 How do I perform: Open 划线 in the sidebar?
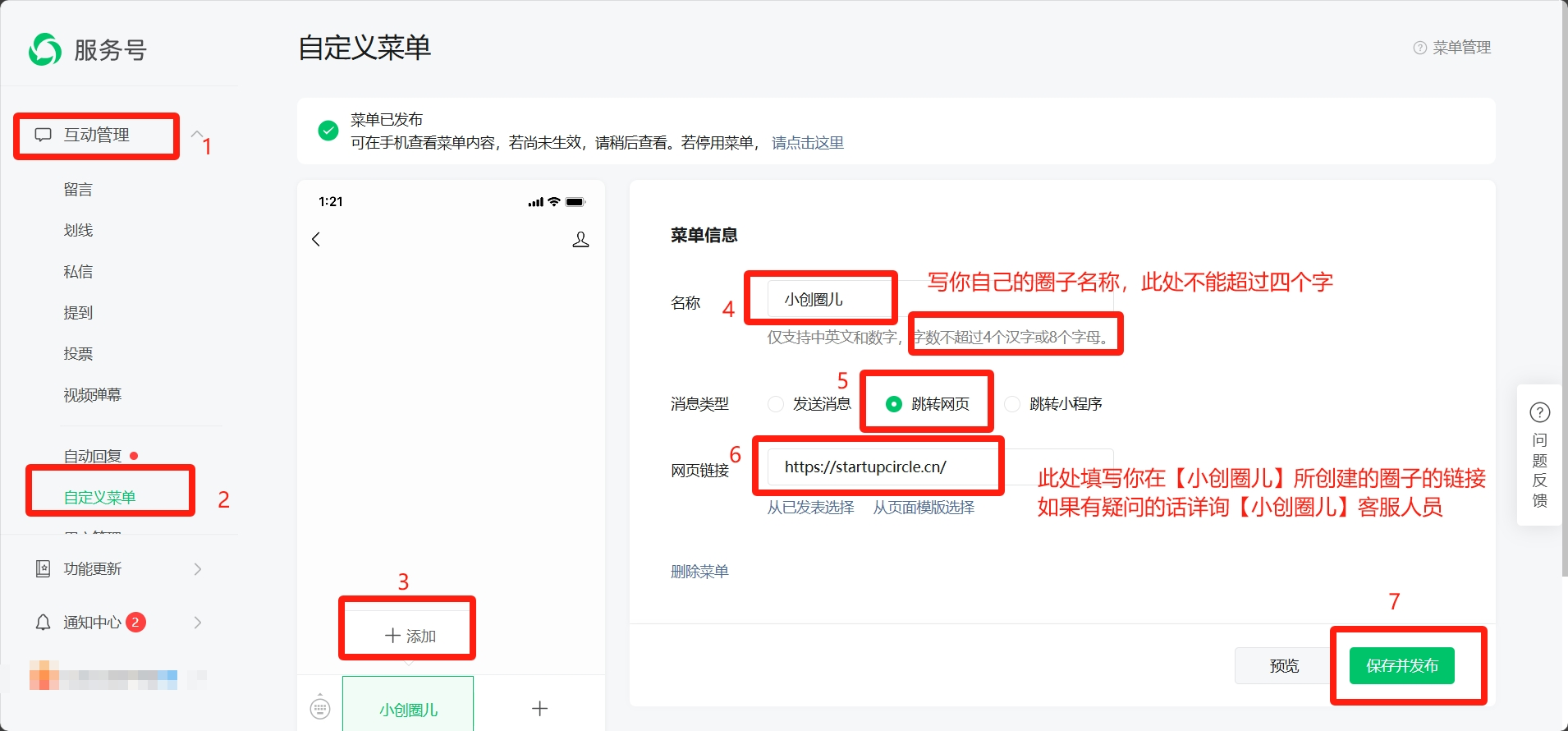(x=78, y=231)
